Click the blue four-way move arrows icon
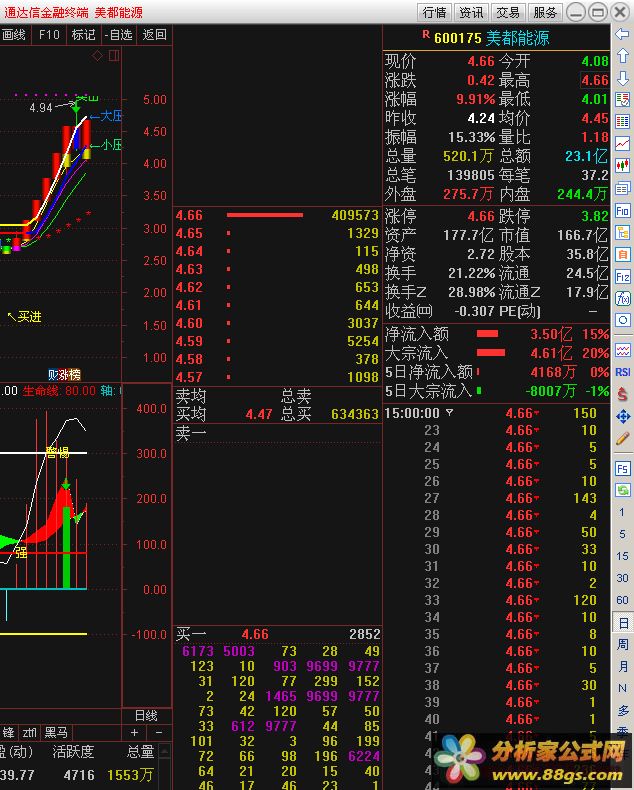This screenshot has width=634, height=790. pyautogui.click(x=622, y=416)
